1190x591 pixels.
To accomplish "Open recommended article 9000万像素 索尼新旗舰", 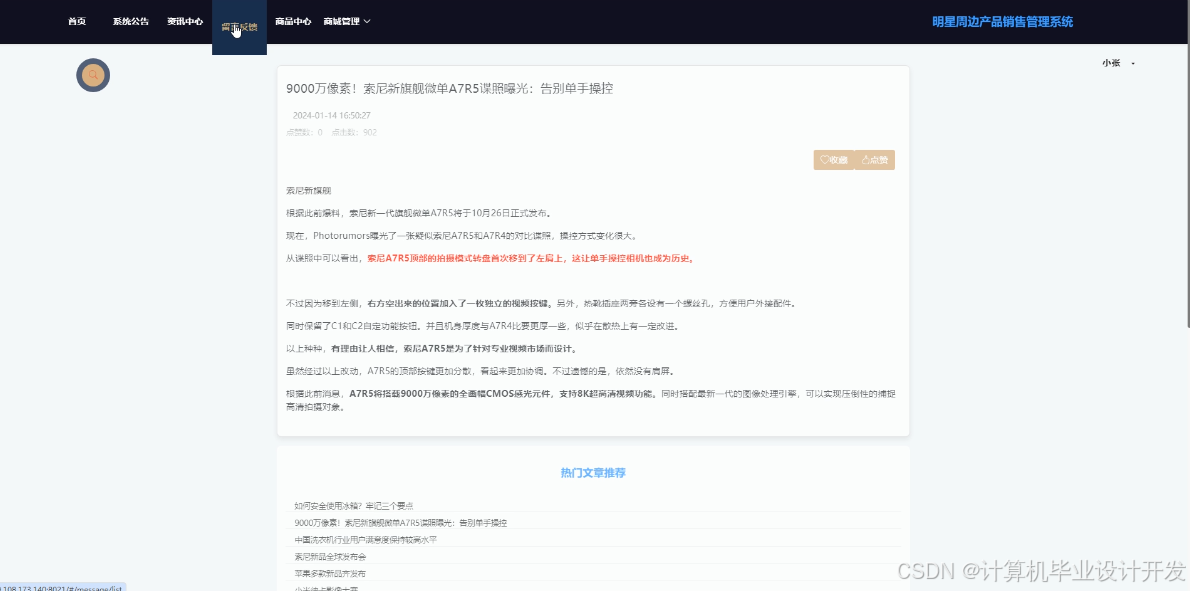I will pos(401,523).
